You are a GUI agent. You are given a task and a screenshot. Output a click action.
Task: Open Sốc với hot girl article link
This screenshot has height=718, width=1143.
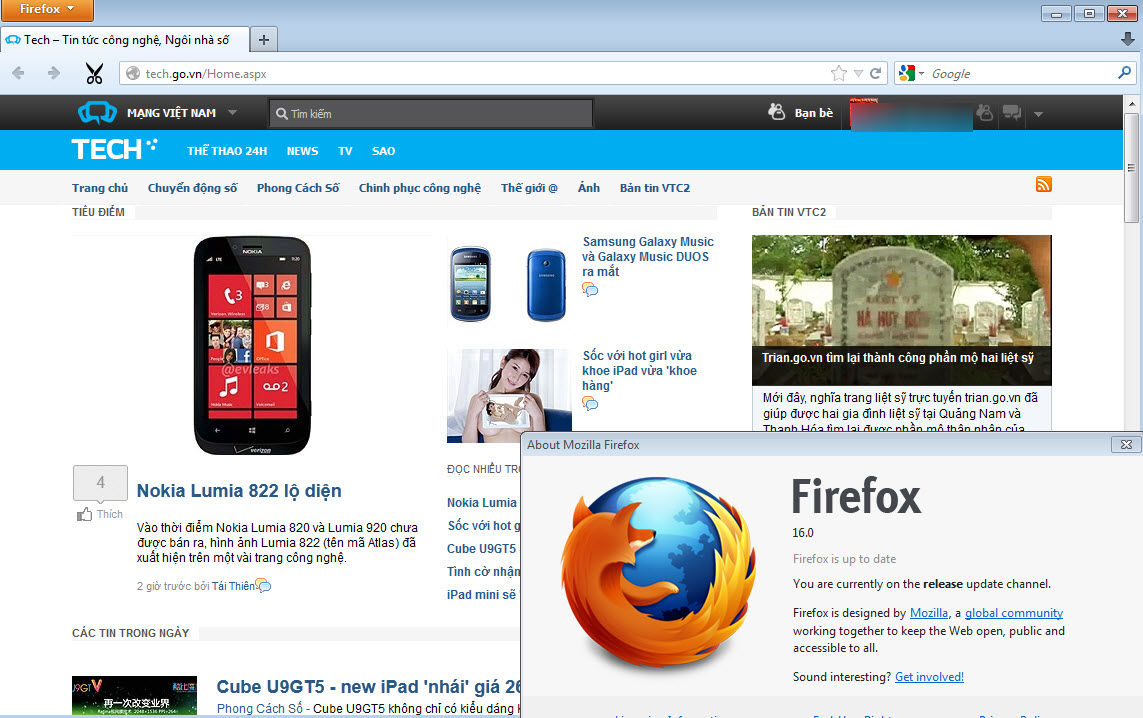pyautogui.click(x=639, y=370)
